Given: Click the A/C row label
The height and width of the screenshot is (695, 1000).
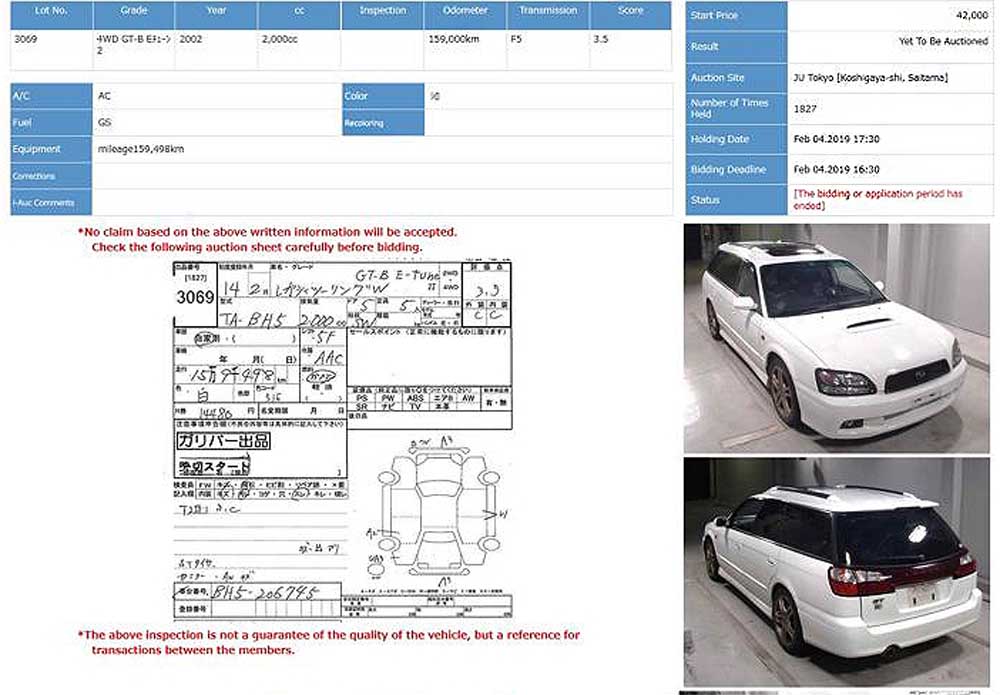Looking at the screenshot, I should tap(51, 96).
